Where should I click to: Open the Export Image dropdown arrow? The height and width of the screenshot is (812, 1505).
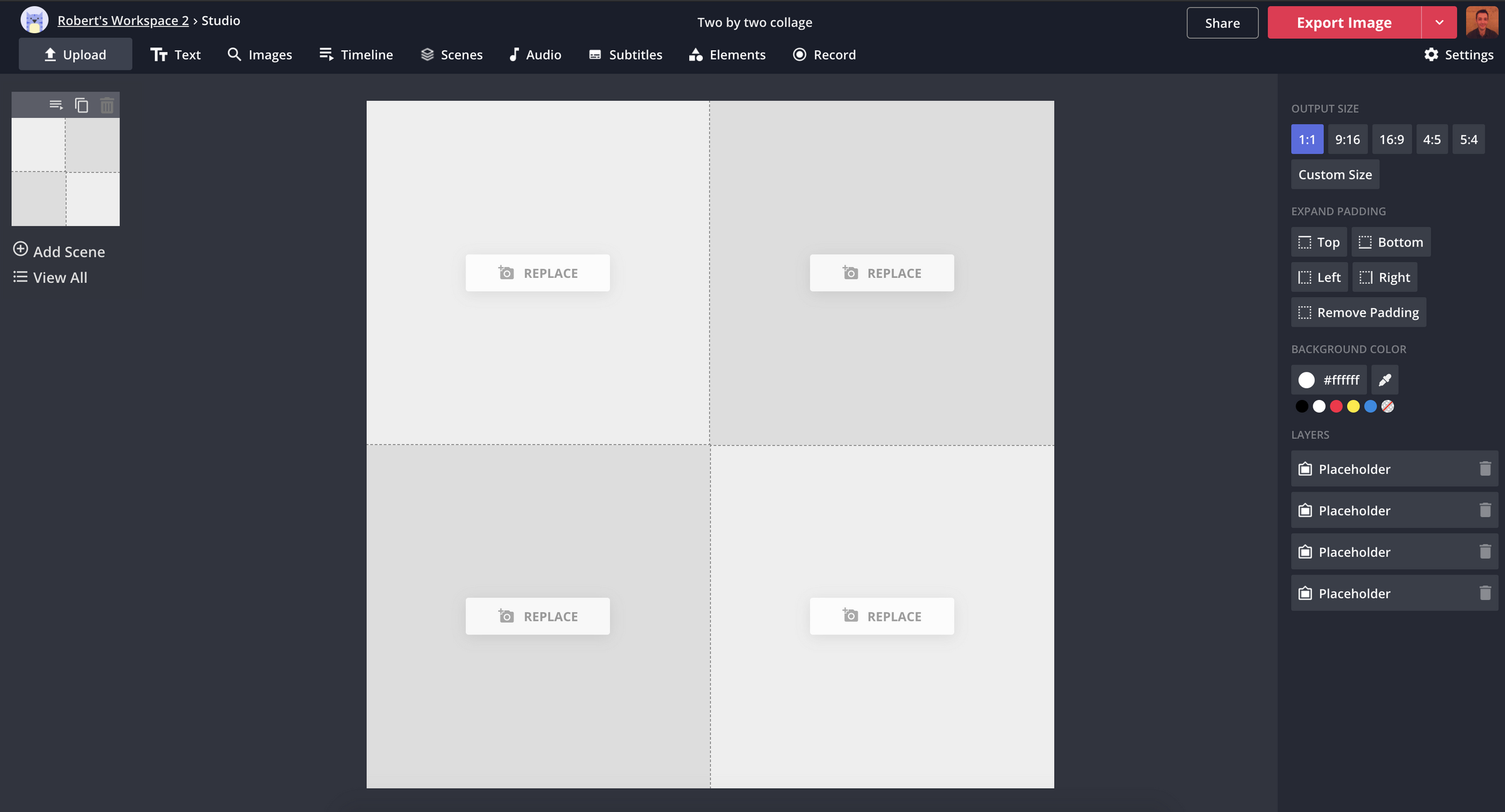(x=1439, y=22)
